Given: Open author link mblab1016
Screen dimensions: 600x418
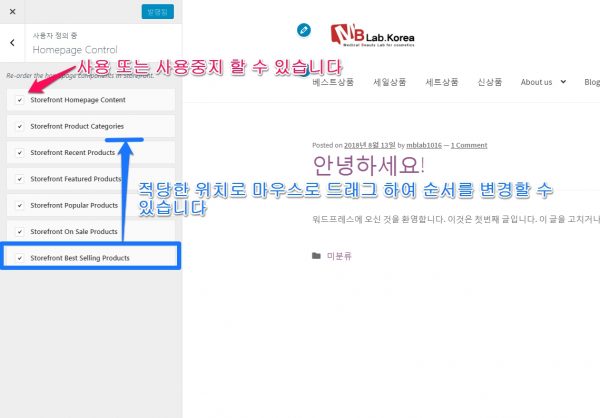Looking at the screenshot, I should [x=424, y=145].
